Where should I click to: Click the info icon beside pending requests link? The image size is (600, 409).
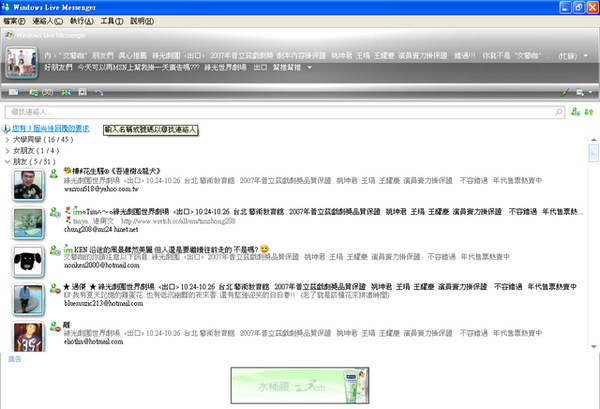[x=6, y=129]
